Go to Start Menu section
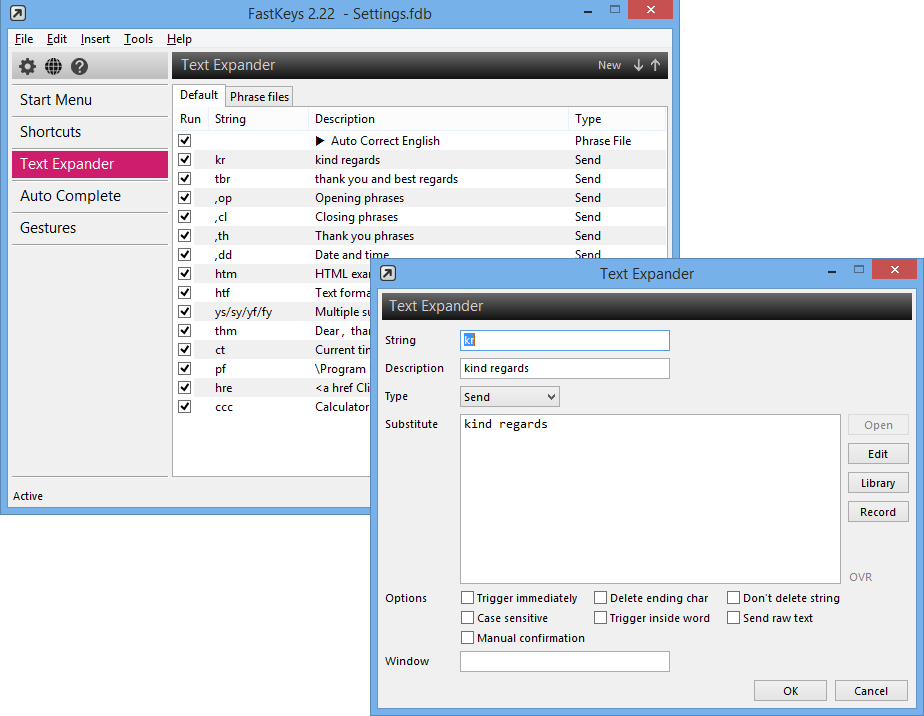Screen dimensions: 924x716 coord(90,100)
